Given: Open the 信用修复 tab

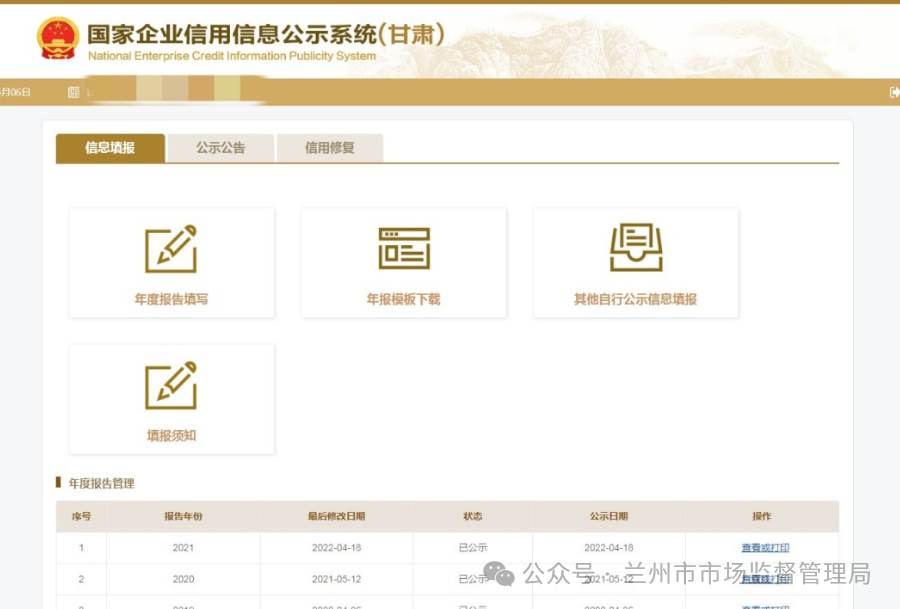Looking at the screenshot, I should (x=330, y=148).
